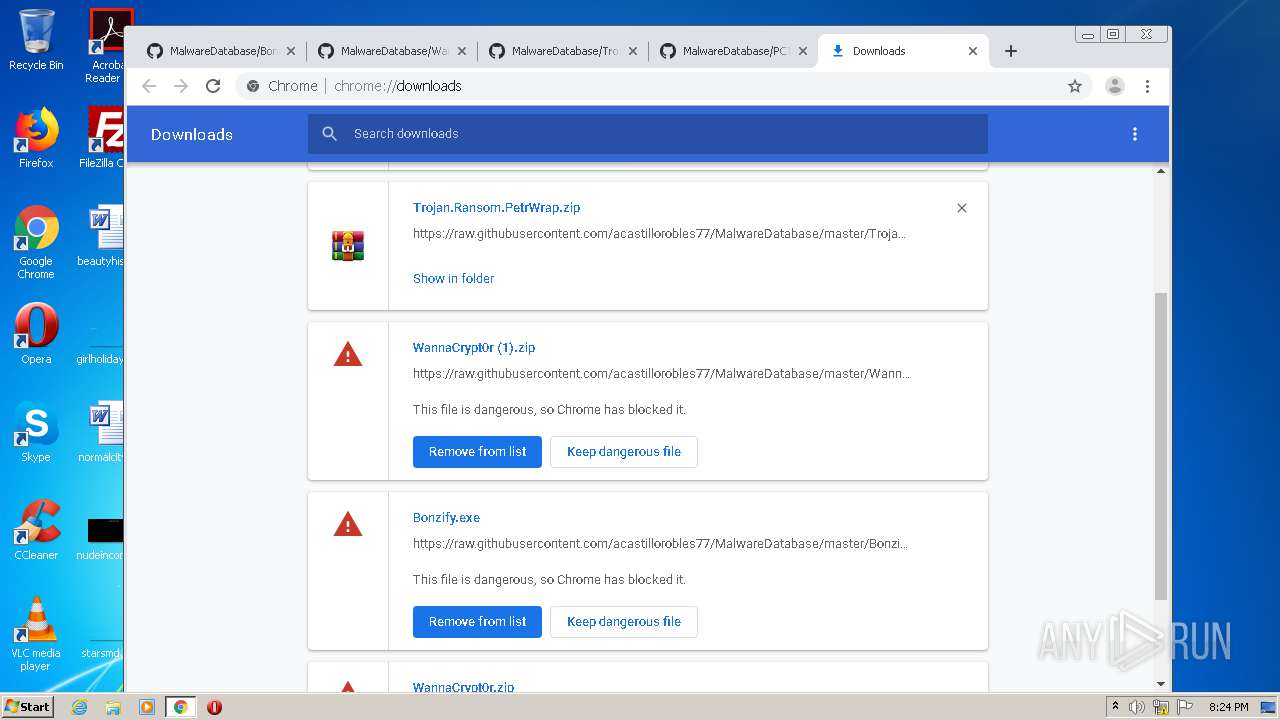Open Windows Media Player taskbar icon
This screenshot has width=1280, height=720.
tap(146, 707)
